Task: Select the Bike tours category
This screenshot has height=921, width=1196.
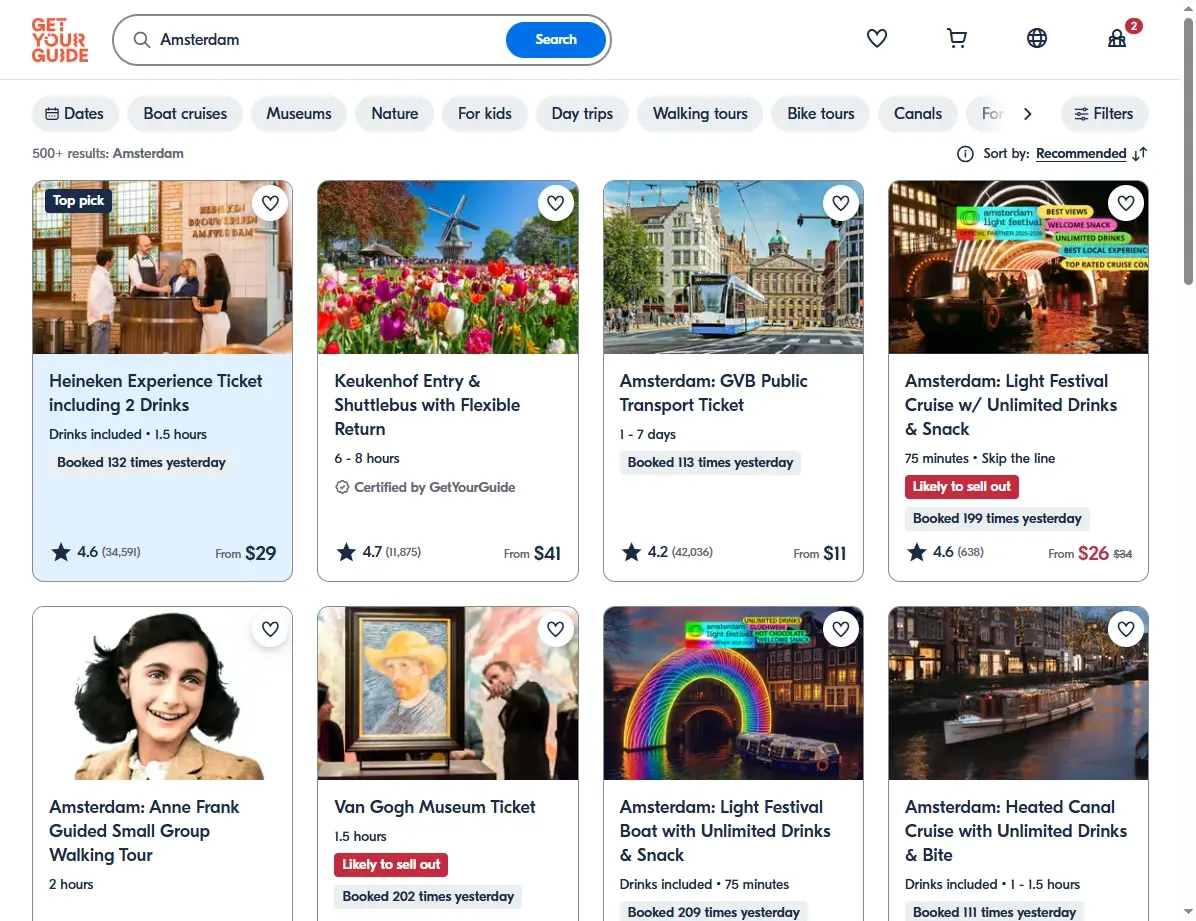Action: point(821,114)
